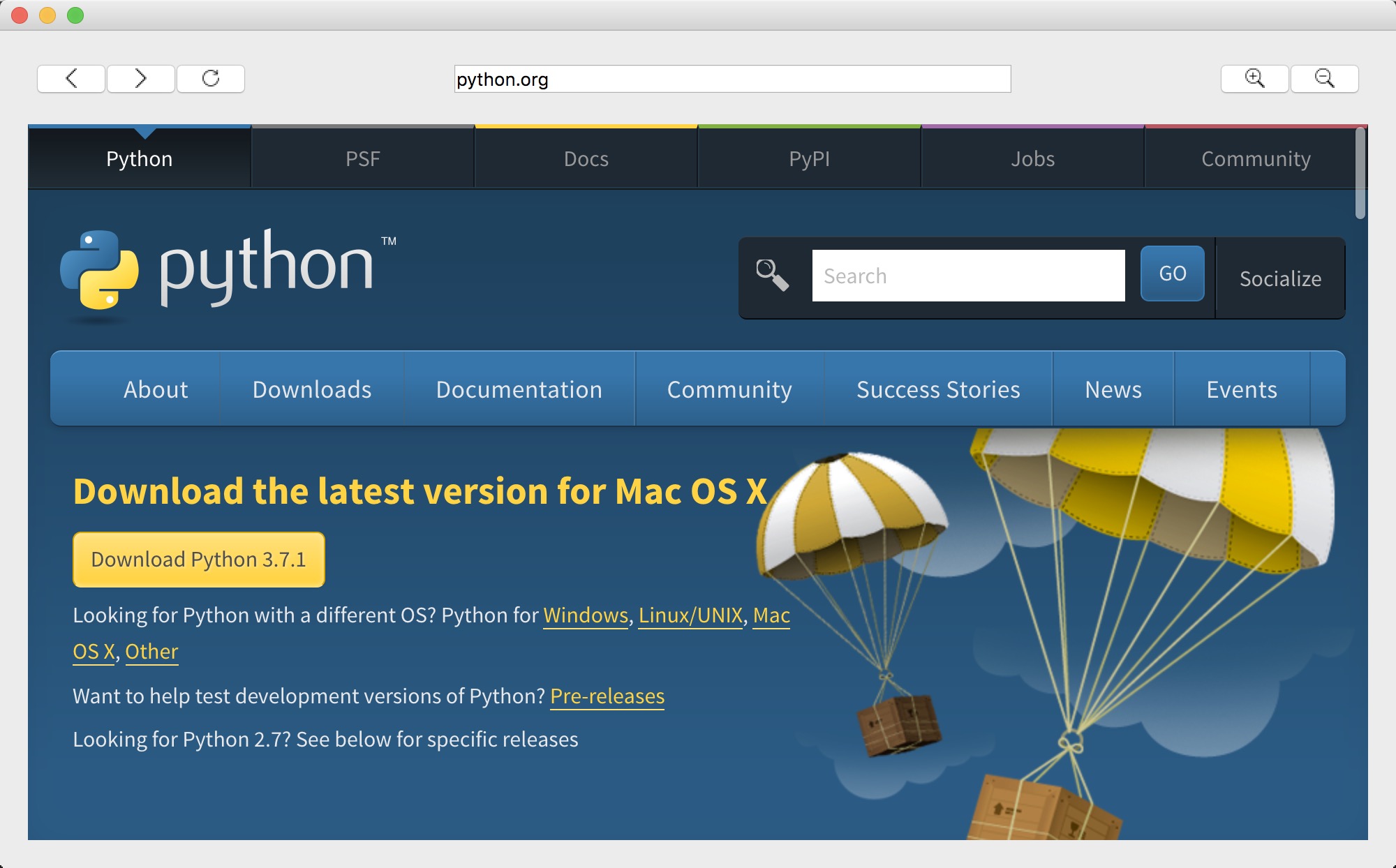Open the Linux/UNIX download link
Screen dimensions: 1396x868
pos(690,615)
